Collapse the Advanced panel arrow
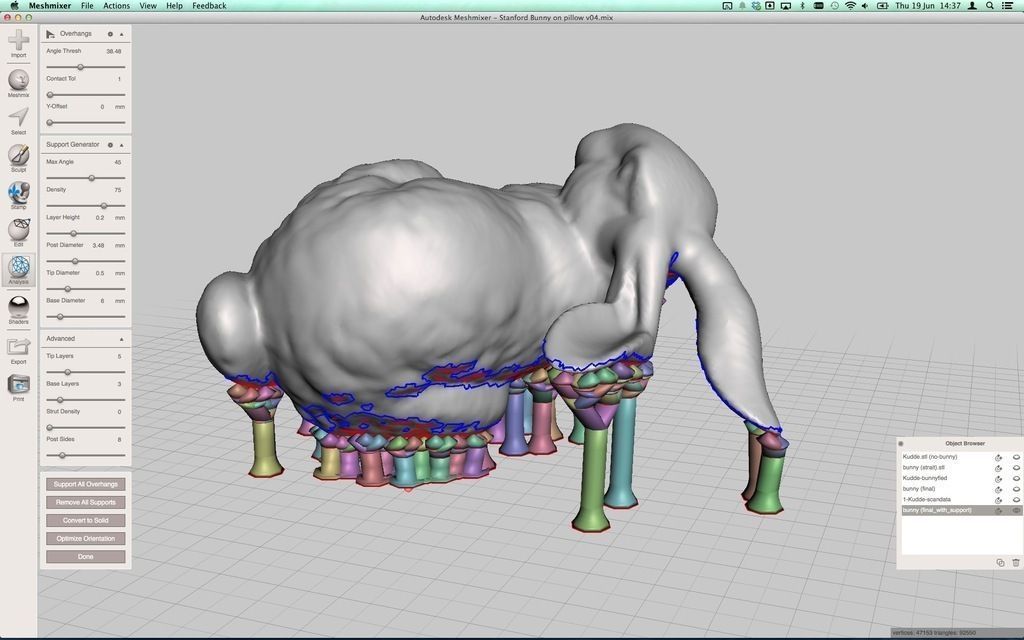 [121, 339]
